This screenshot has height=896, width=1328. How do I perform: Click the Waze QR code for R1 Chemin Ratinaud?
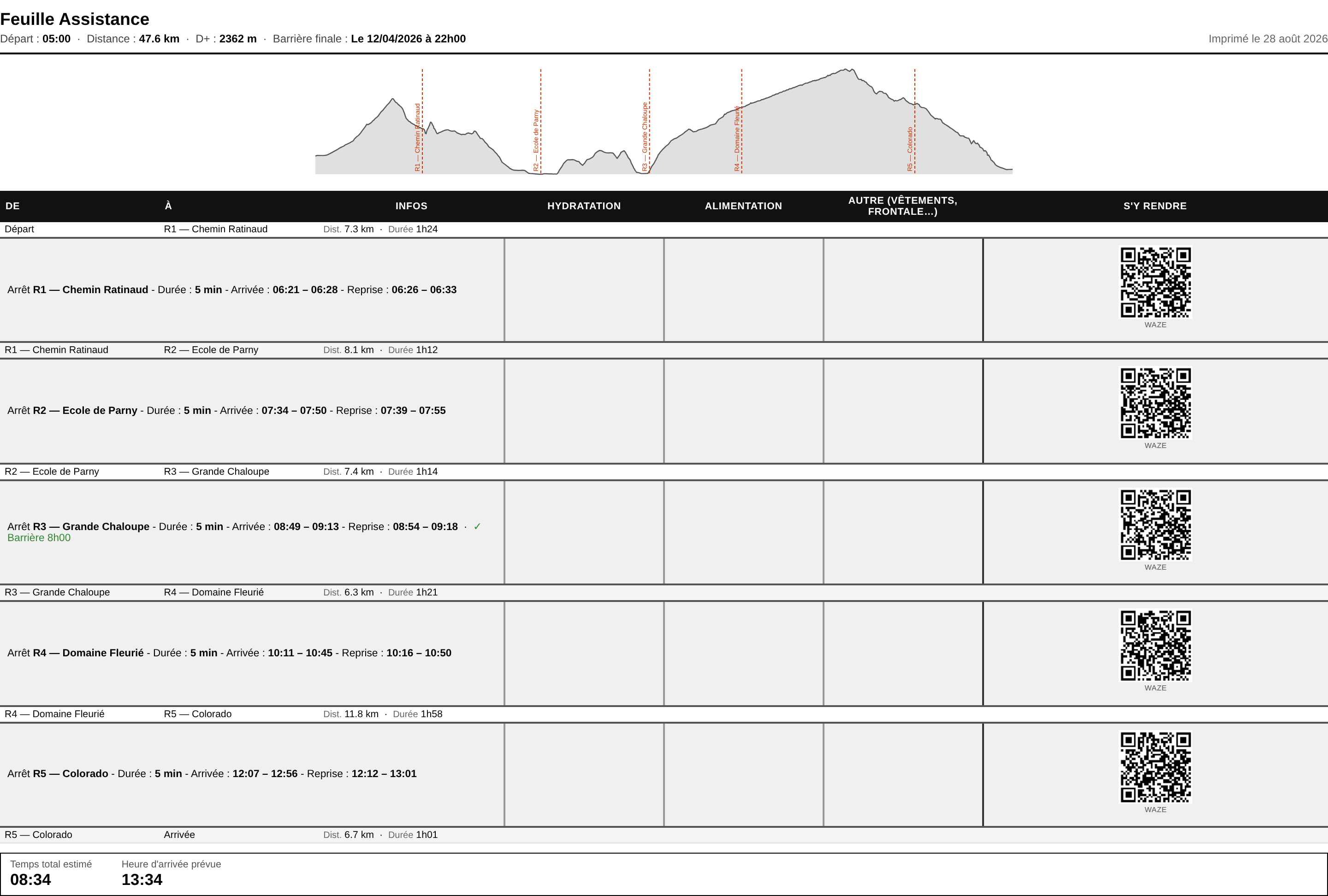(1155, 282)
